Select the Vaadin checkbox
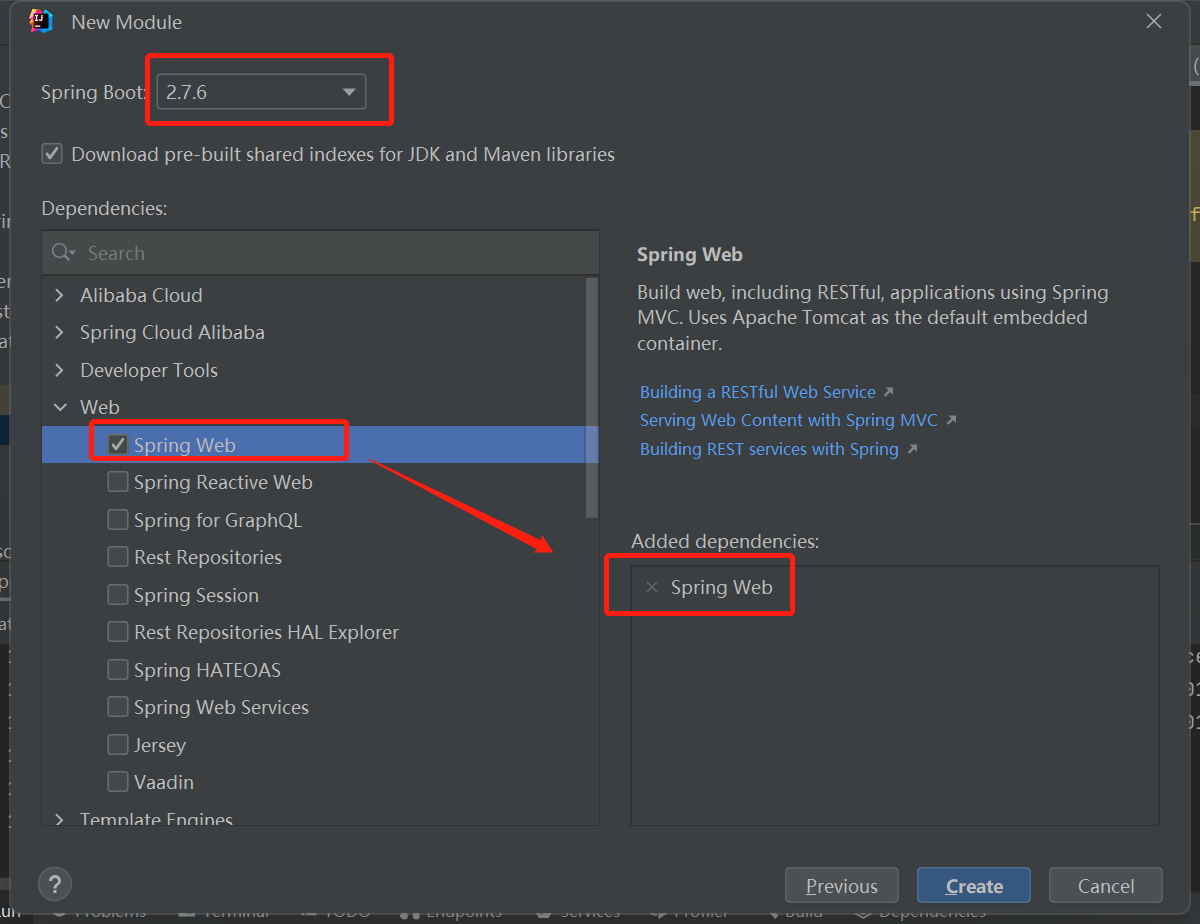 coord(118,782)
